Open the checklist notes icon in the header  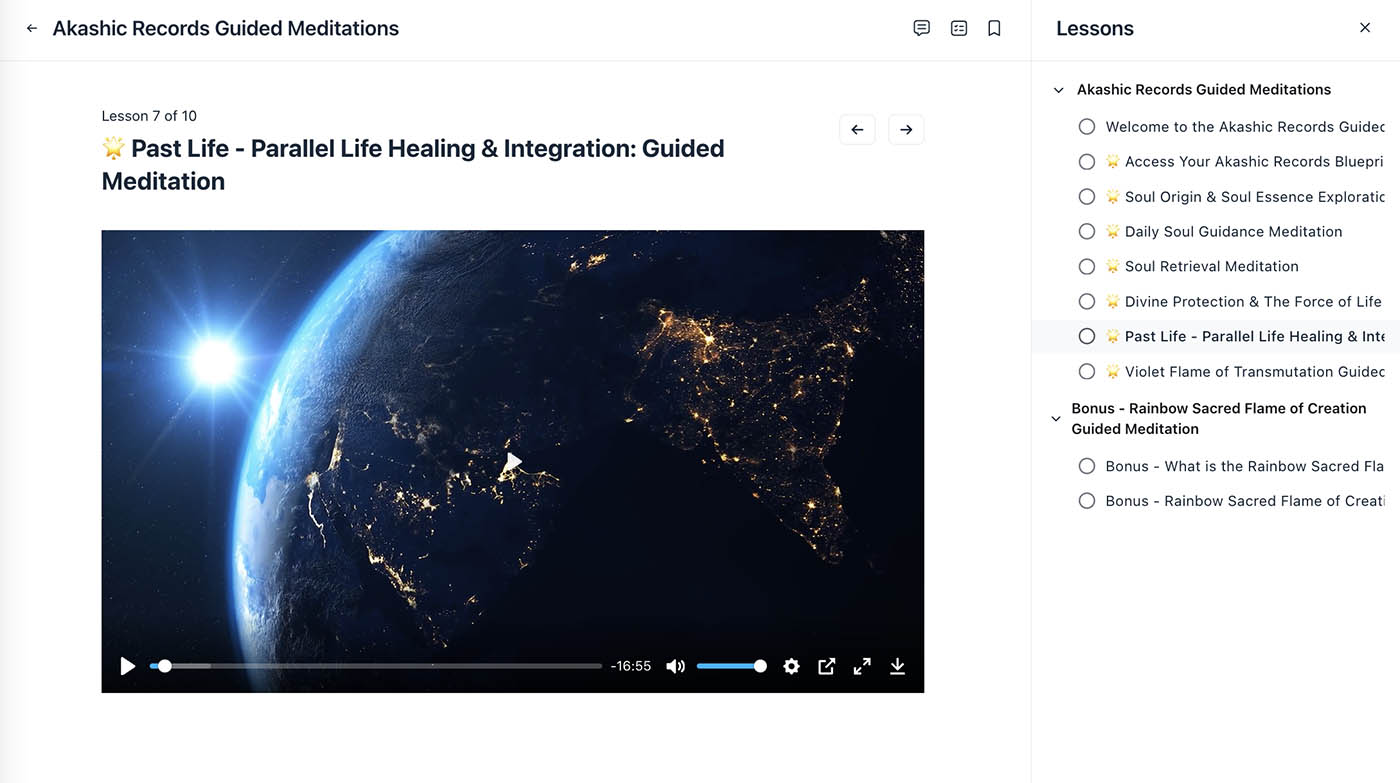tap(958, 29)
